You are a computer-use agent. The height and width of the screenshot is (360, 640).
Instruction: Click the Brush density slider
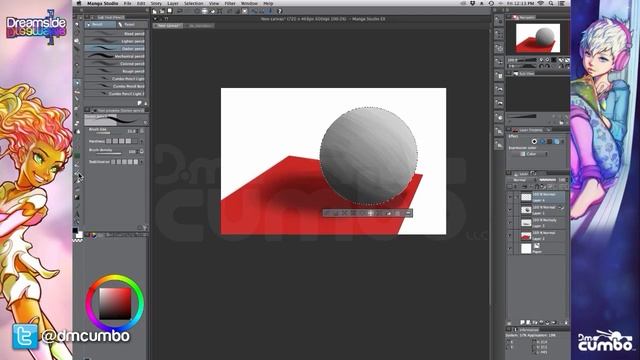tap(108, 153)
